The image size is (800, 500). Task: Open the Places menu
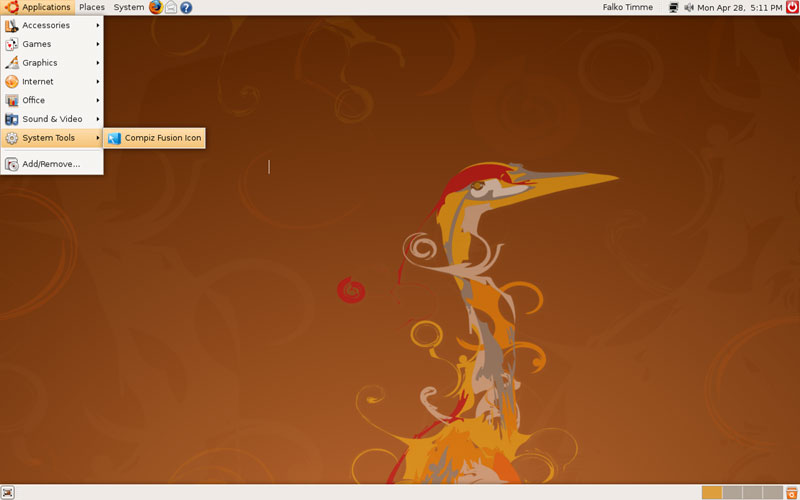92,7
